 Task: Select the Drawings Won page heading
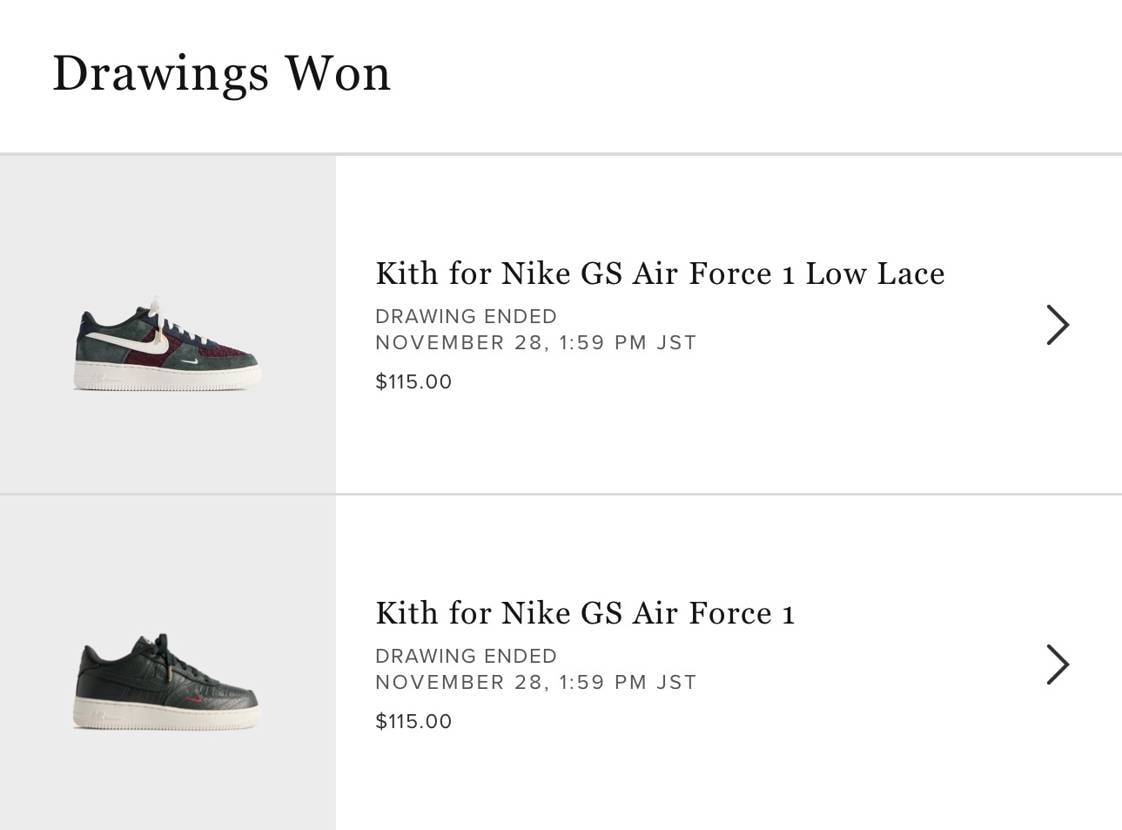click(x=221, y=72)
